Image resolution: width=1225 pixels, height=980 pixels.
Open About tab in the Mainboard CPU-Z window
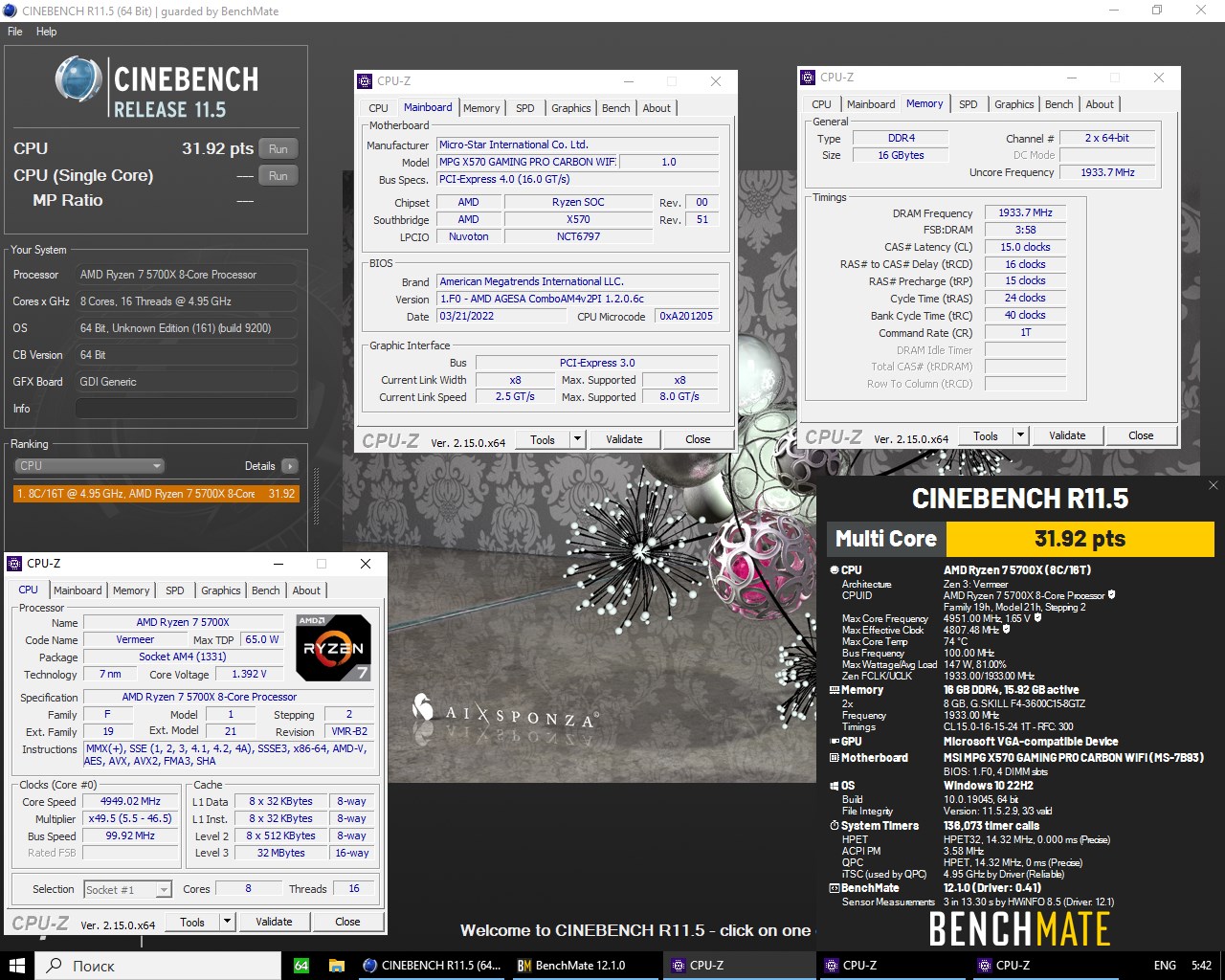click(657, 108)
